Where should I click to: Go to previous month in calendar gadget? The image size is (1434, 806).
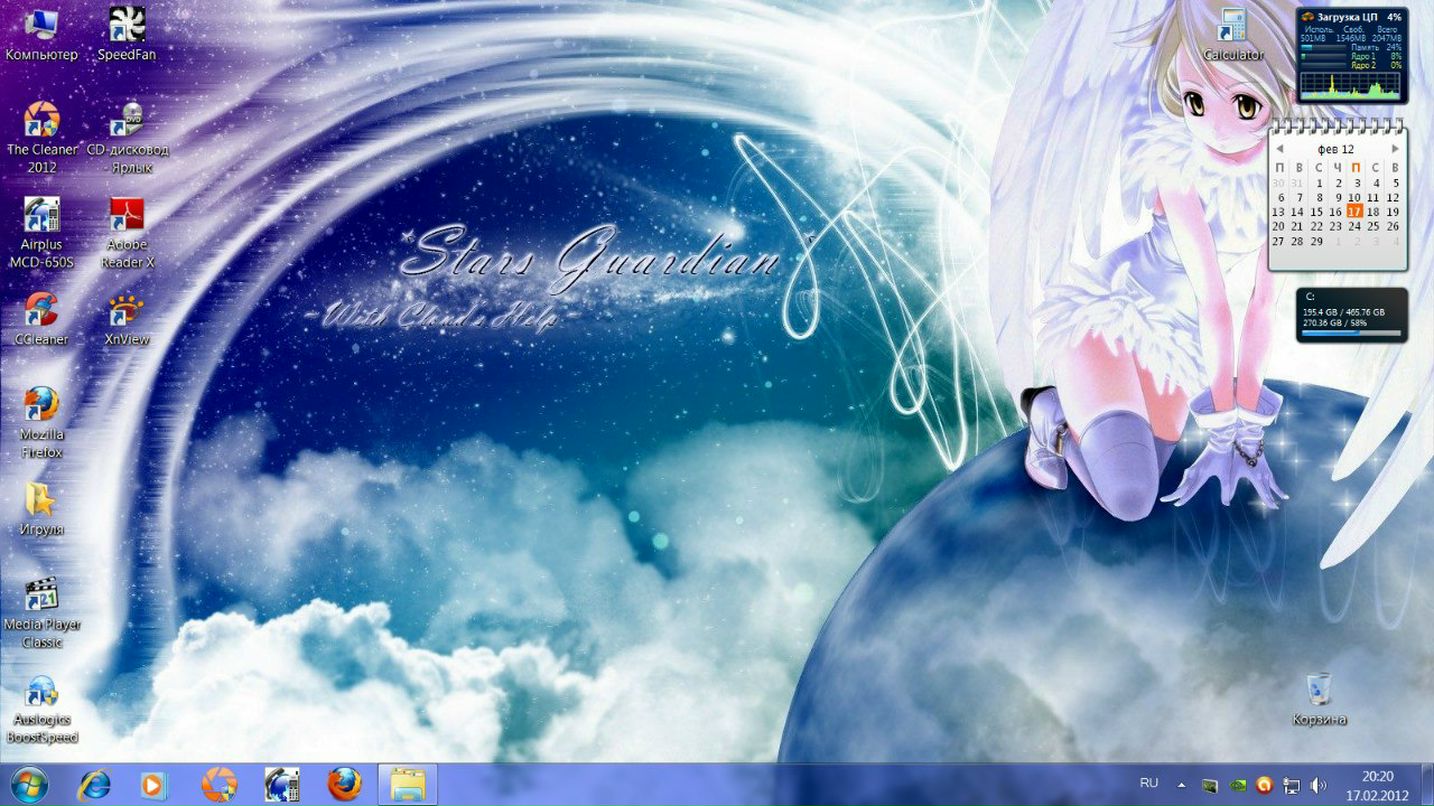pos(1279,149)
